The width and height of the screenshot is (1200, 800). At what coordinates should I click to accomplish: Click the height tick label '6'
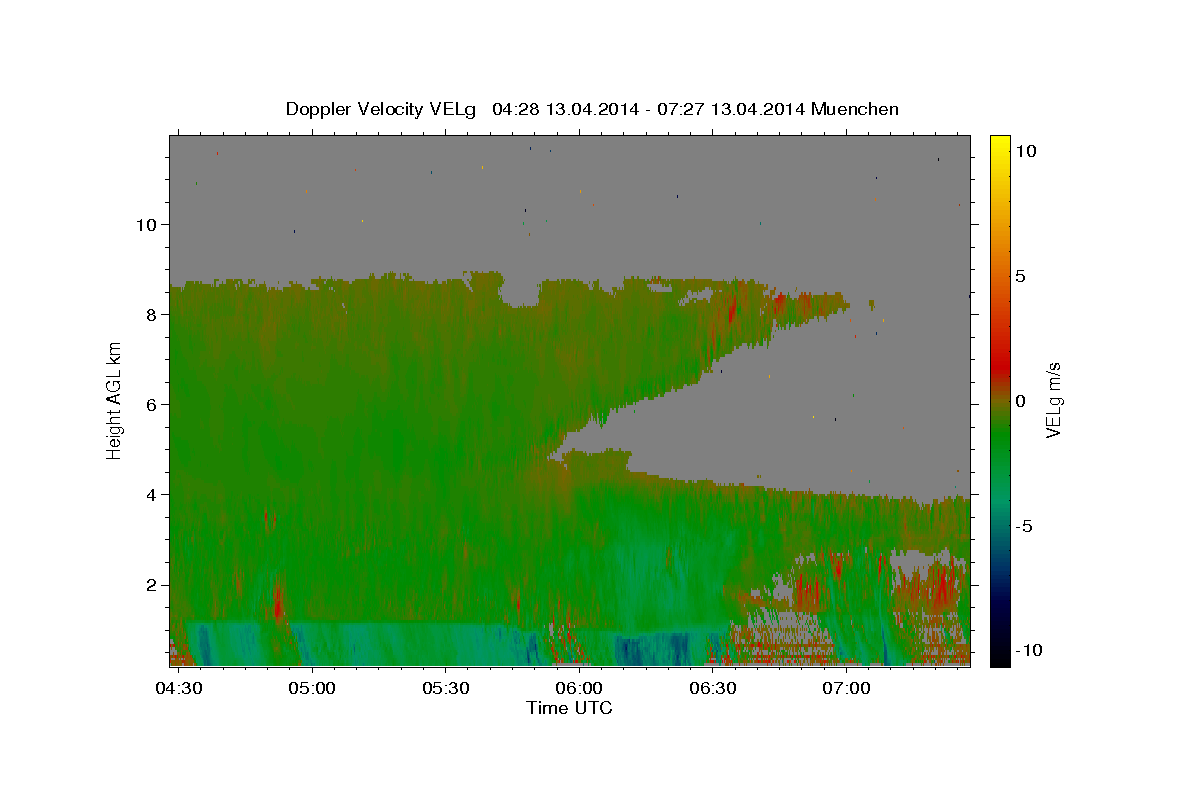pos(150,404)
